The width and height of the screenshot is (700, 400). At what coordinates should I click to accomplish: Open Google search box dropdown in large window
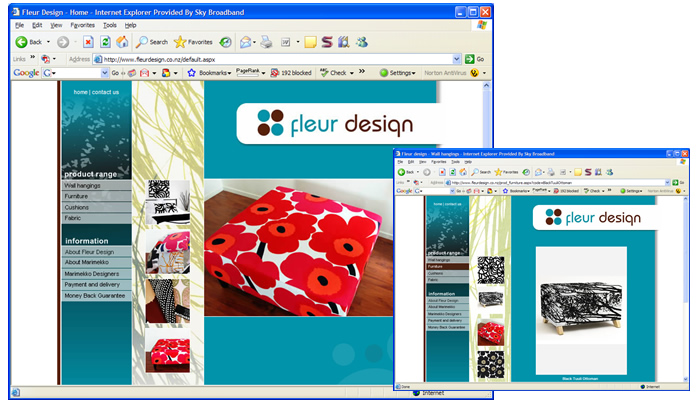(104, 73)
